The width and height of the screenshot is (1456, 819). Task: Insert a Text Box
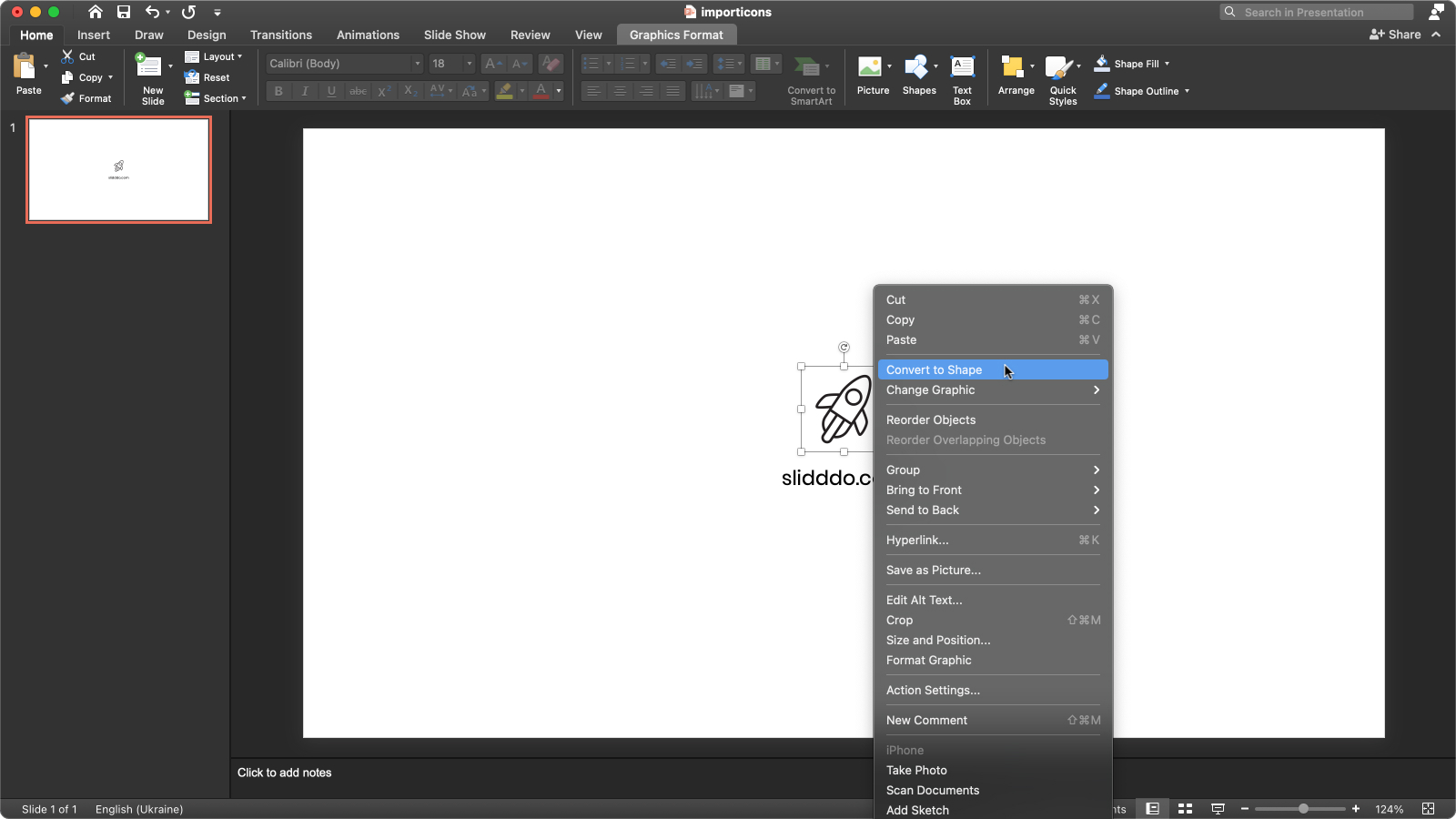point(962,79)
